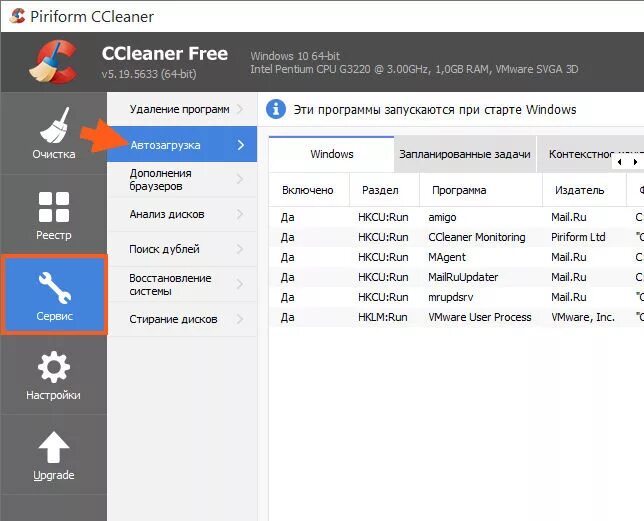The height and width of the screenshot is (521, 644).
Task: Click Mail.Ru publisher in MAgent row
Action: (x=568, y=257)
